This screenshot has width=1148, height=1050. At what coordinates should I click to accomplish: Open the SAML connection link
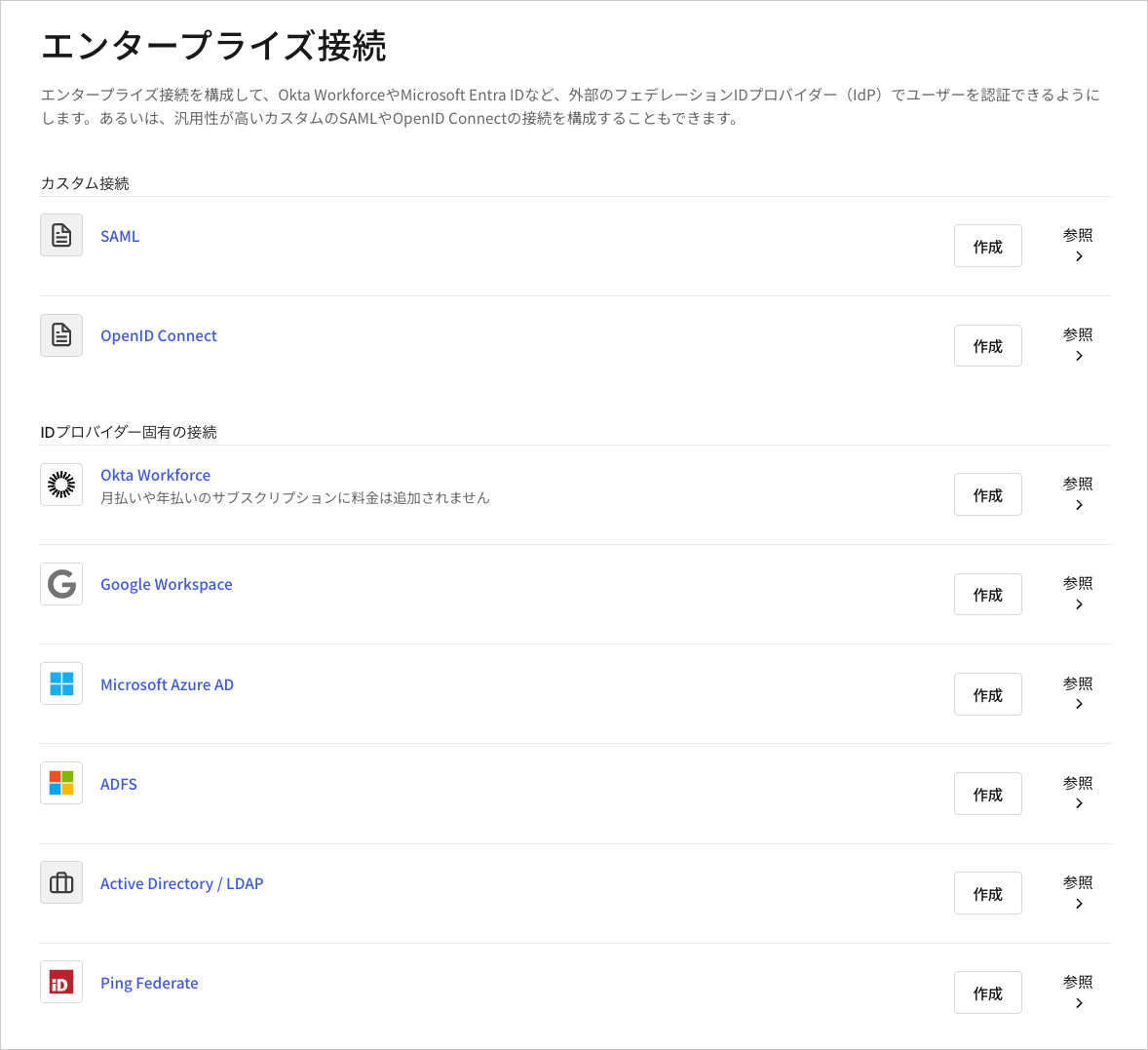pyautogui.click(x=119, y=236)
